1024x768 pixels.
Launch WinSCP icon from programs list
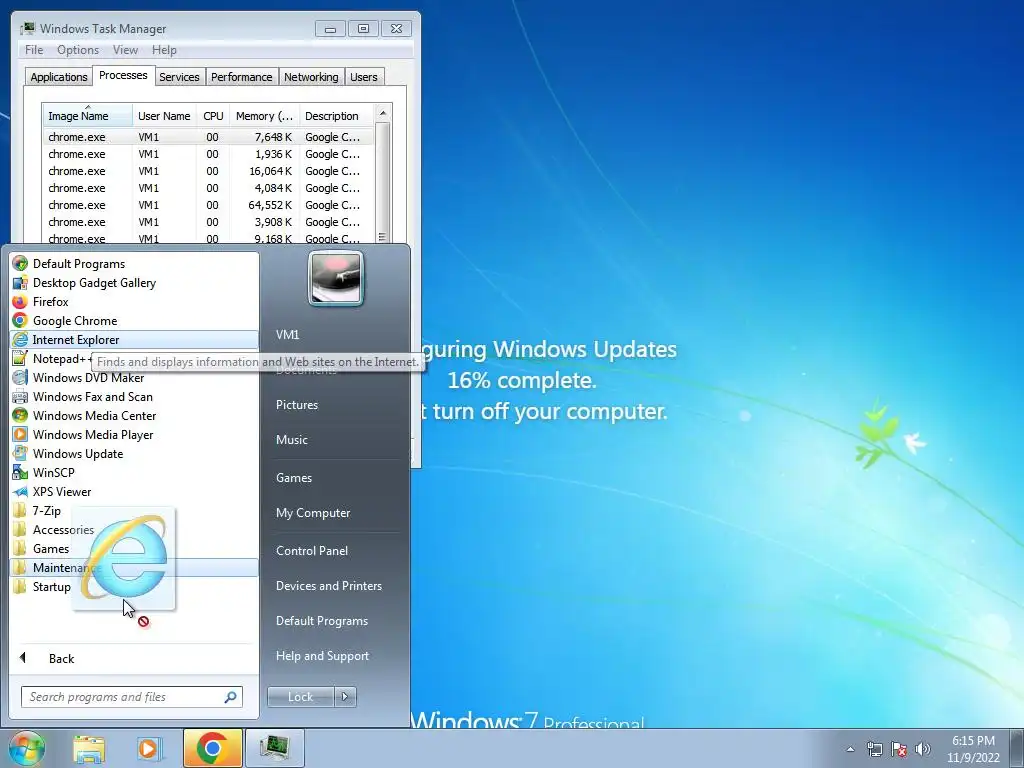(x=20, y=472)
